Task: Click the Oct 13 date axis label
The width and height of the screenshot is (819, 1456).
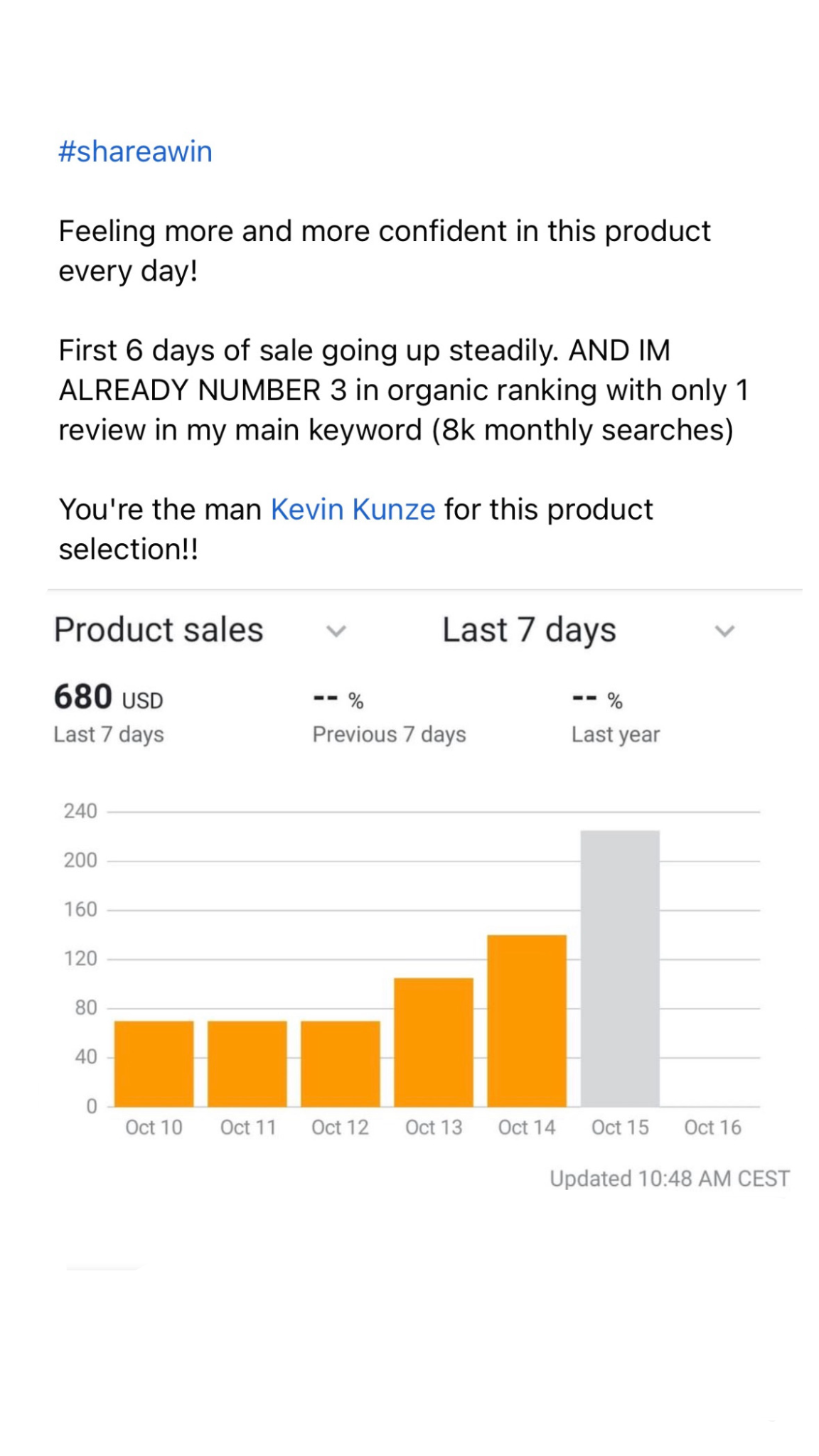Action: [434, 1127]
